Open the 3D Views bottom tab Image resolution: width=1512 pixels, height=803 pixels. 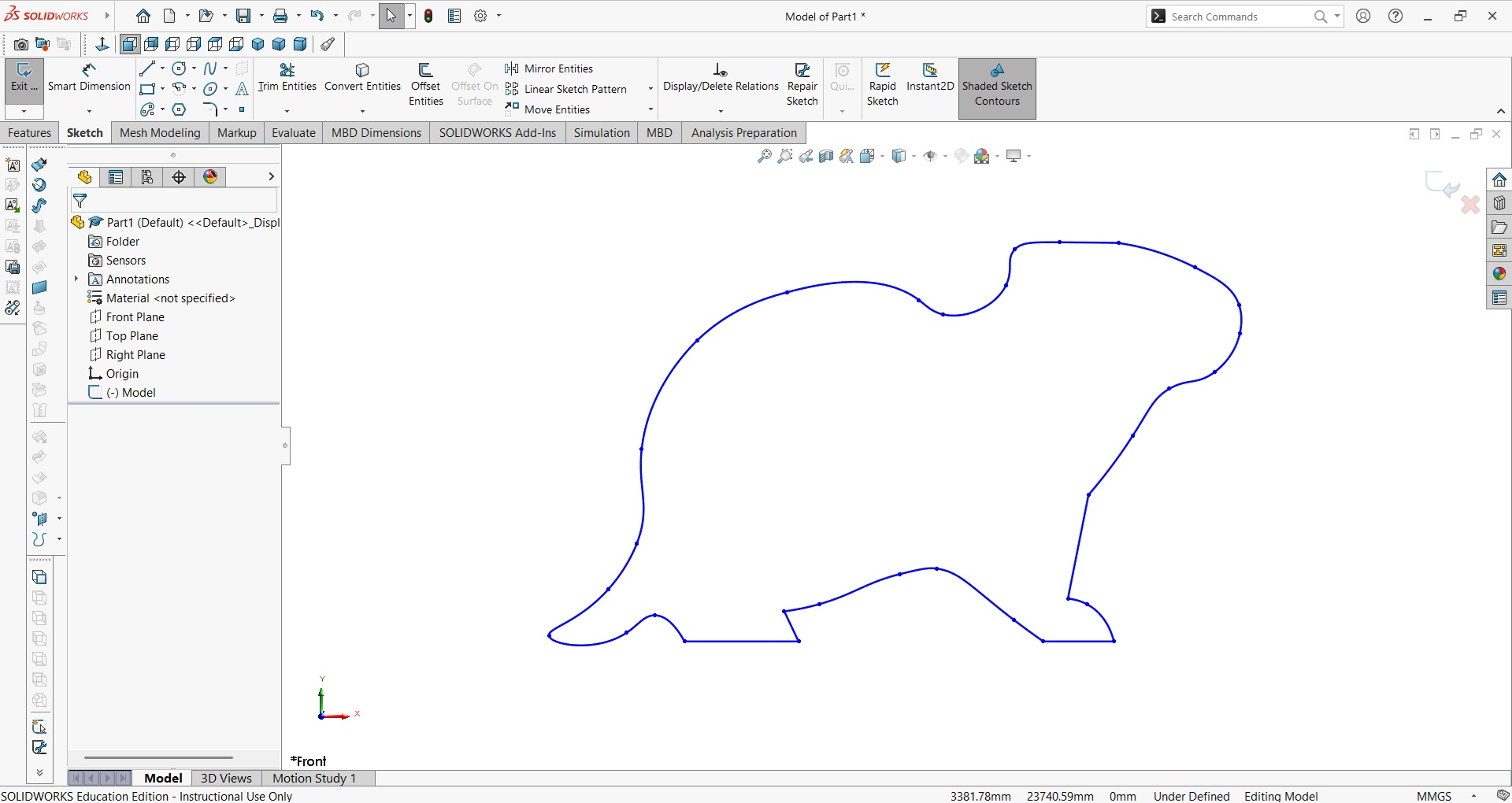(x=226, y=779)
